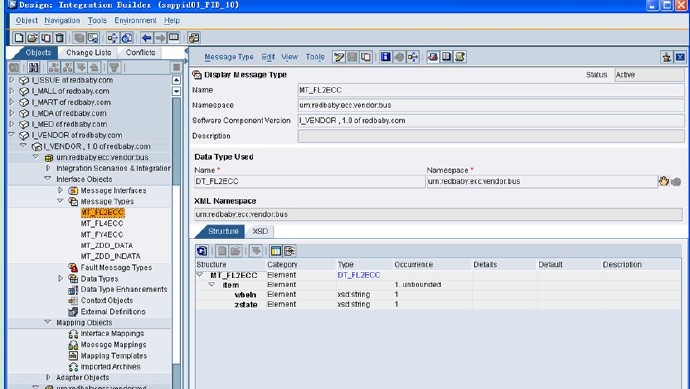This screenshot has height=389, width=690.
Task: Expand Message Interfaces tree node
Action: click(x=61, y=191)
